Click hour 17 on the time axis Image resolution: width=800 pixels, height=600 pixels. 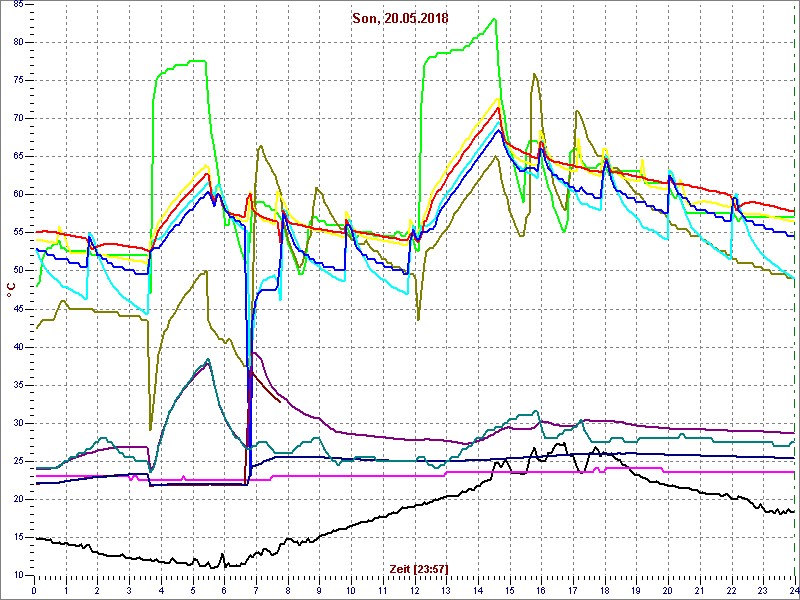[x=572, y=590]
